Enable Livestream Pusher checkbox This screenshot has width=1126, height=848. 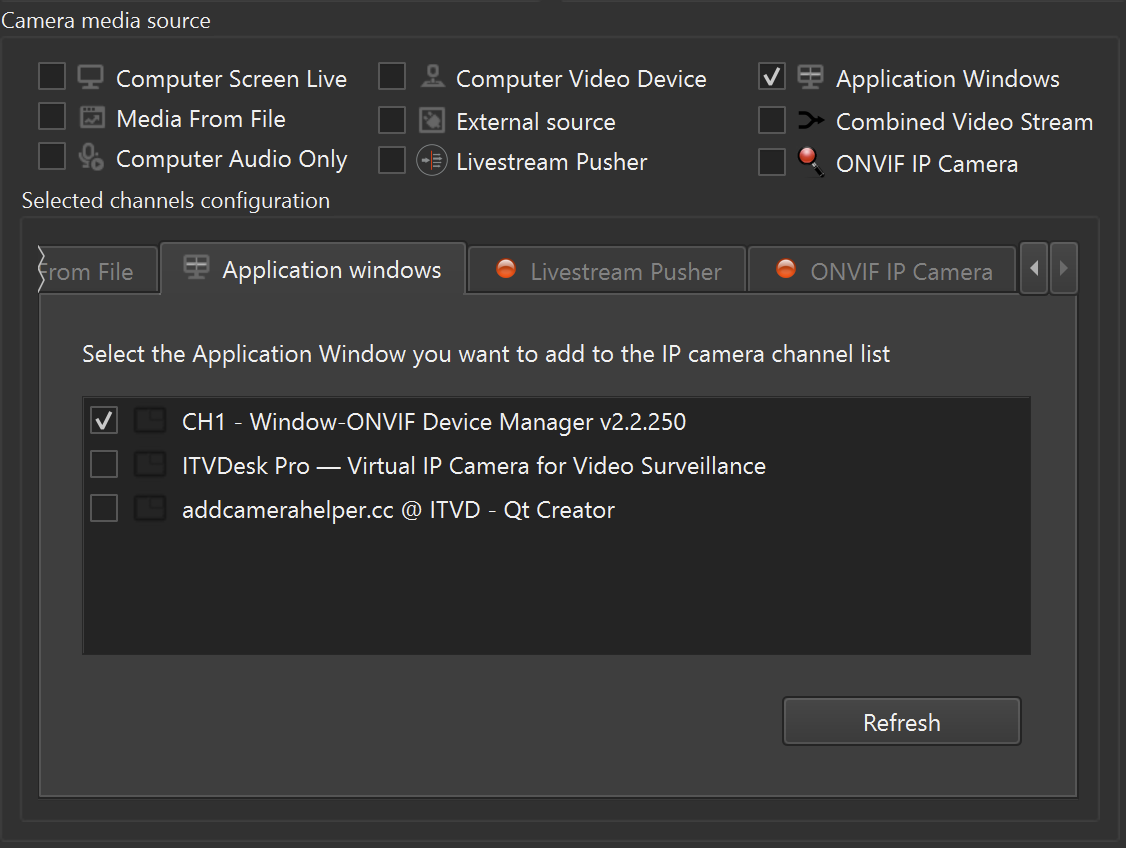[392, 161]
